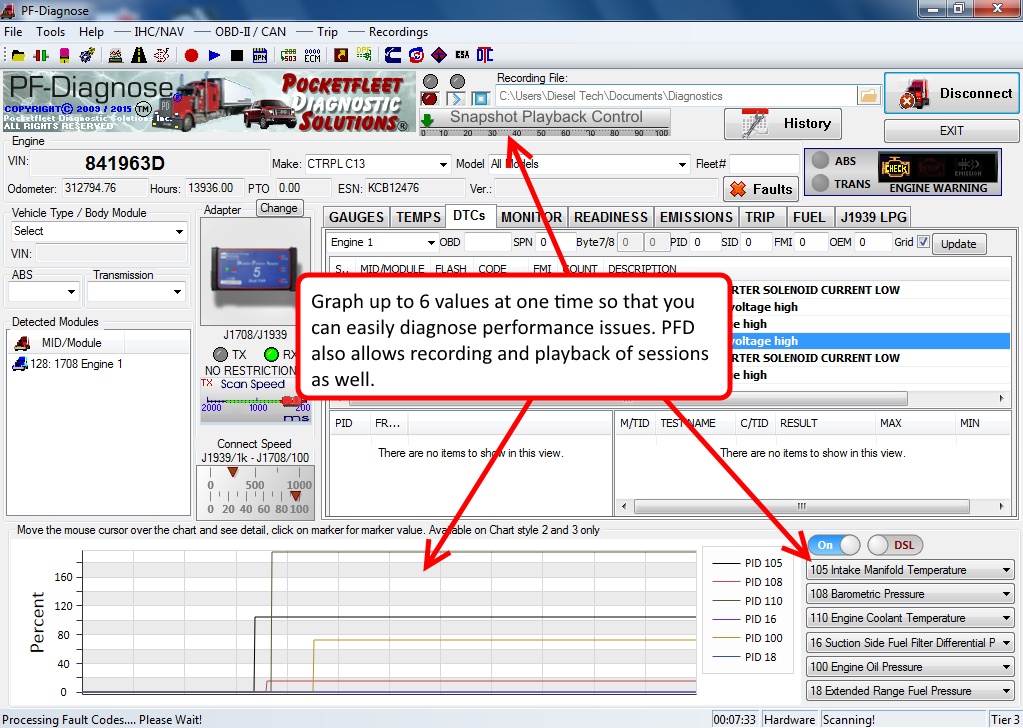Click the red-blue diamond toolbar icon
The width and height of the screenshot is (1023, 728).
pyautogui.click(x=439, y=55)
